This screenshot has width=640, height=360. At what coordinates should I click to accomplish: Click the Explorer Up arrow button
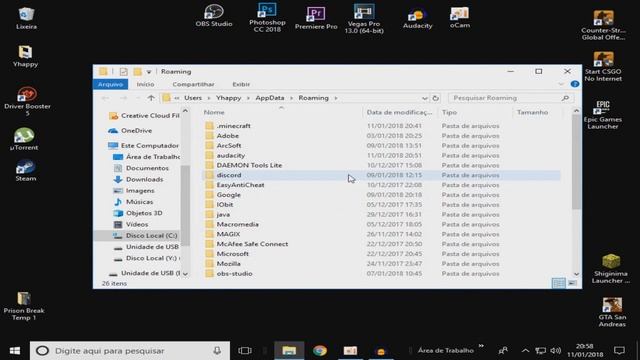[x=151, y=98]
